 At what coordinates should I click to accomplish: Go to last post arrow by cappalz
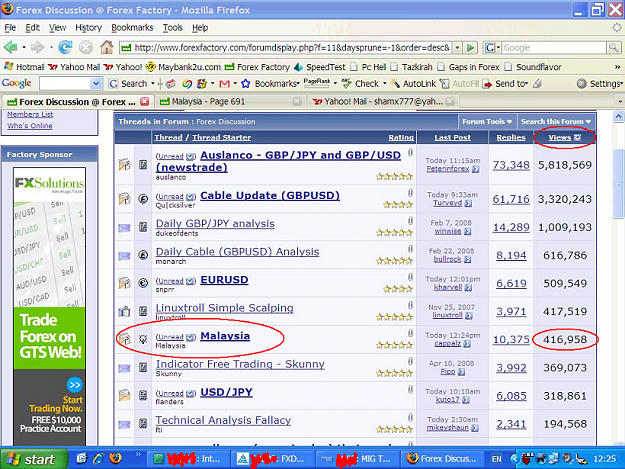(467, 344)
